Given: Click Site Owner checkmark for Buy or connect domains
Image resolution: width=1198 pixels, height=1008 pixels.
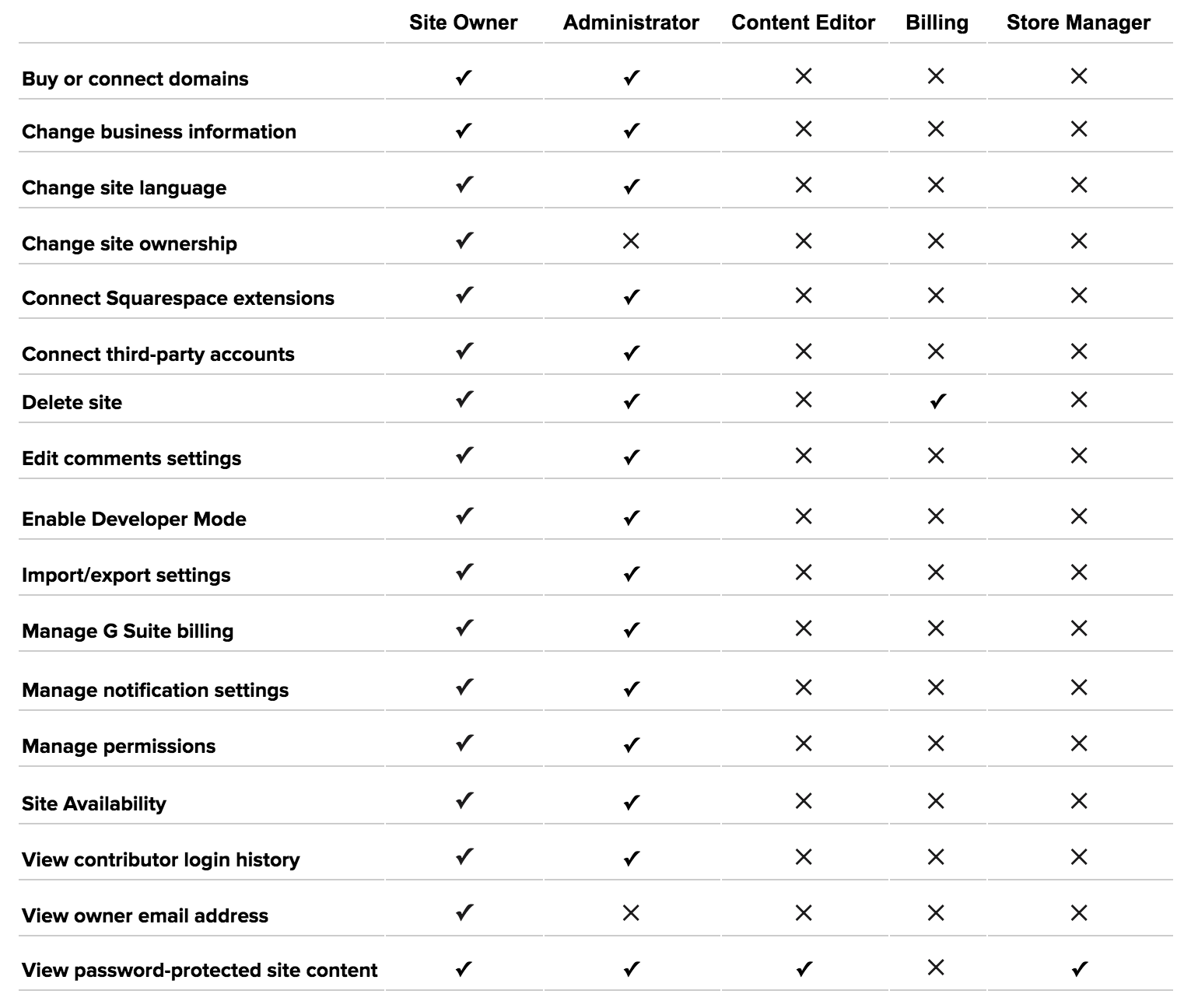Looking at the screenshot, I should (464, 78).
